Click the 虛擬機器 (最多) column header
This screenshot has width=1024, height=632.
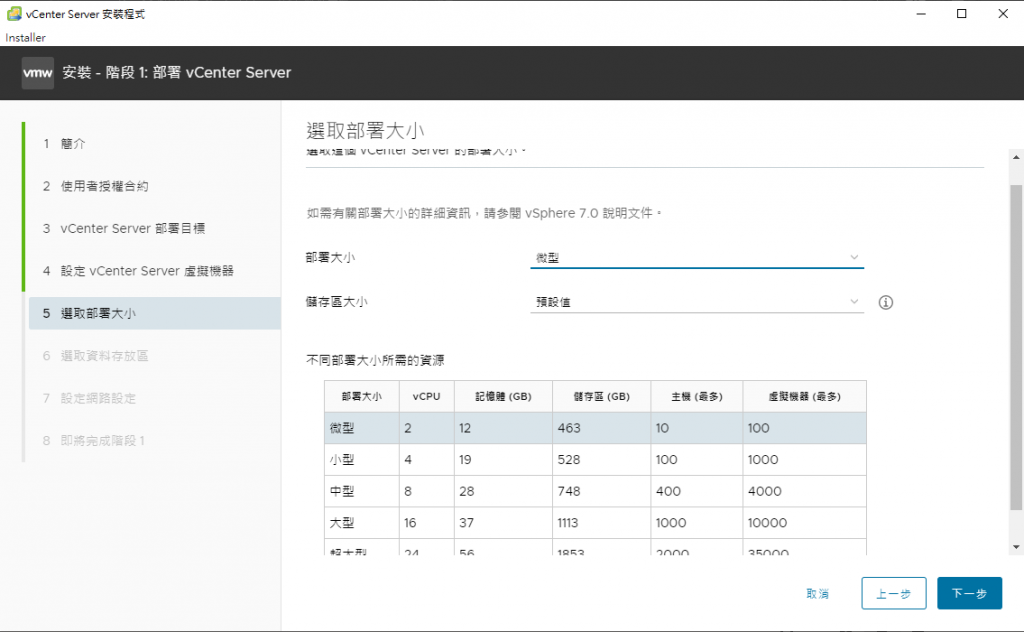(x=805, y=396)
